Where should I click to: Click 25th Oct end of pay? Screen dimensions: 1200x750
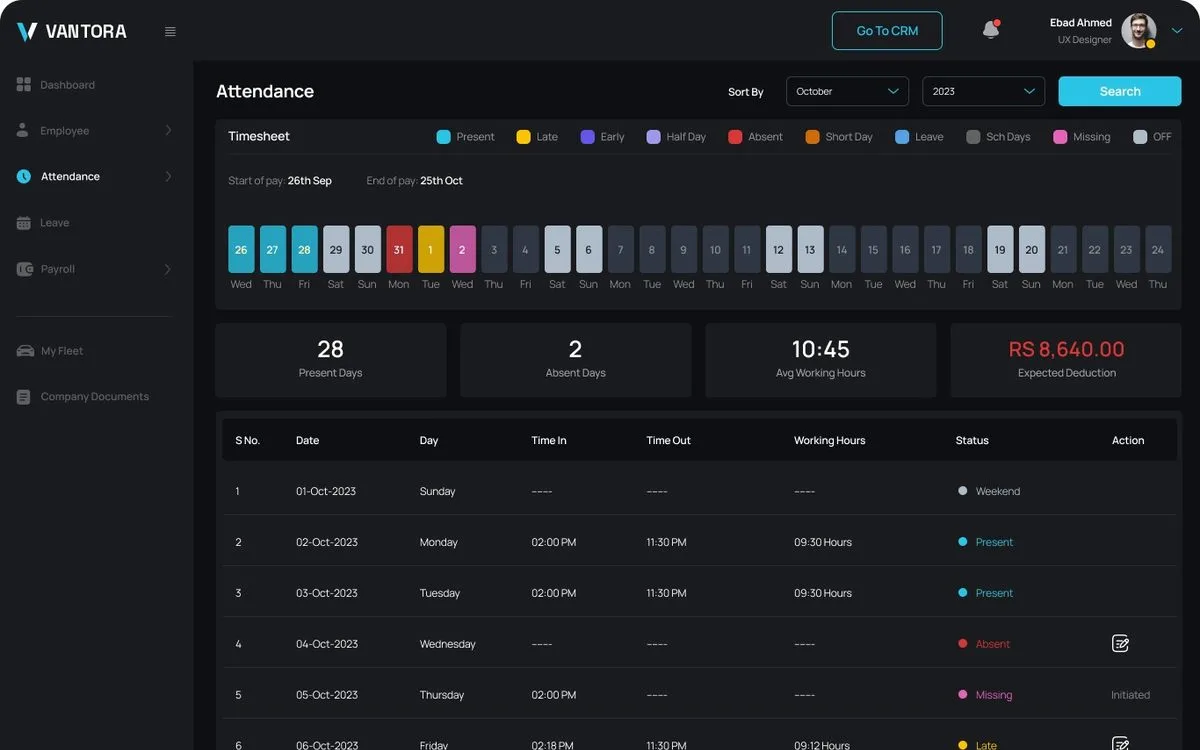pos(441,181)
